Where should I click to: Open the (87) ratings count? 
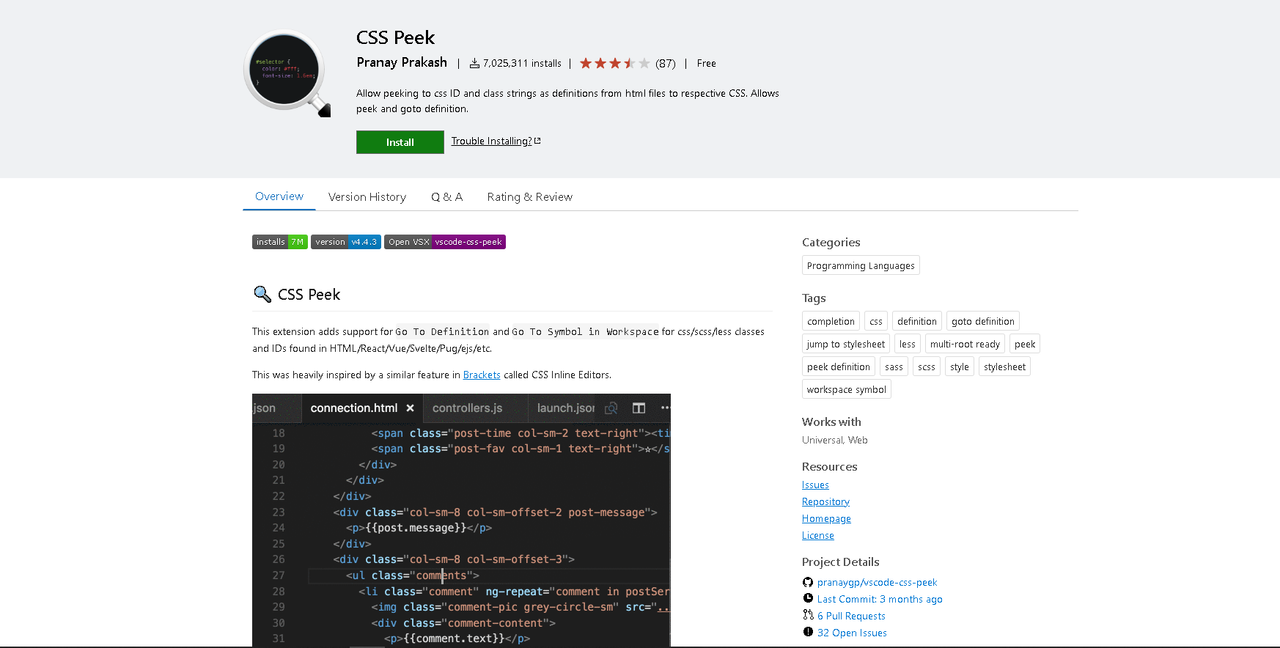[665, 63]
